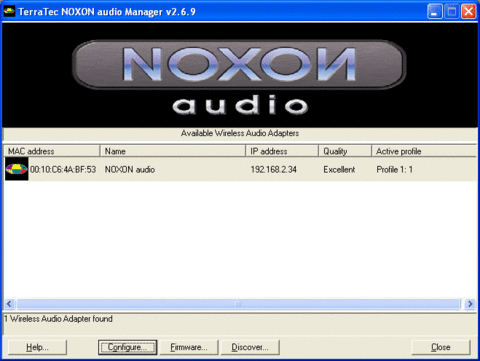Click the left scroll arrow of the list
Viewport: 480px width, 361px height.
tap(9, 304)
